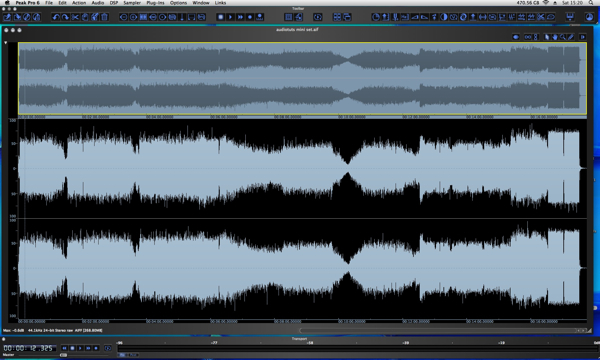The height and width of the screenshot is (360, 600).
Task: Click the toolbar Record button
Action: [x=250, y=17]
